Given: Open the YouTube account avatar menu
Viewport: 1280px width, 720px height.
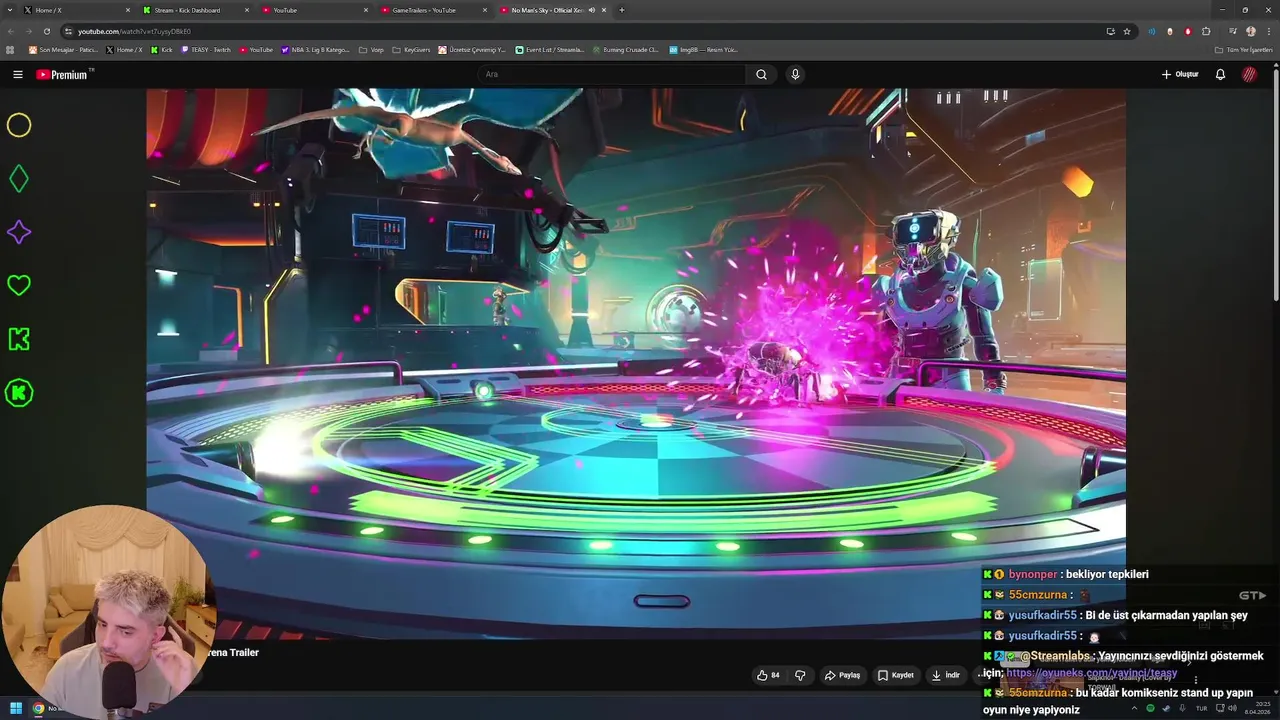Looking at the screenshot, I should coord(1249,74).
